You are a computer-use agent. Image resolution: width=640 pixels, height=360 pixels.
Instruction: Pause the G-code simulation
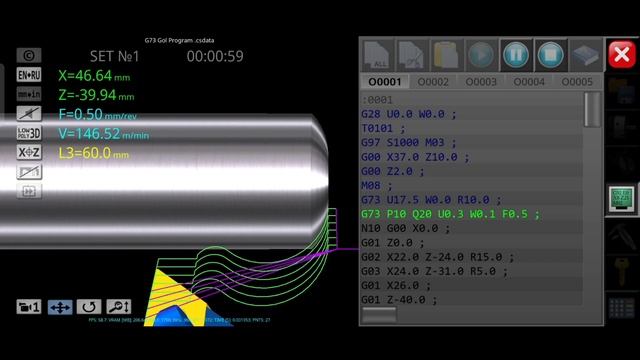516,55
